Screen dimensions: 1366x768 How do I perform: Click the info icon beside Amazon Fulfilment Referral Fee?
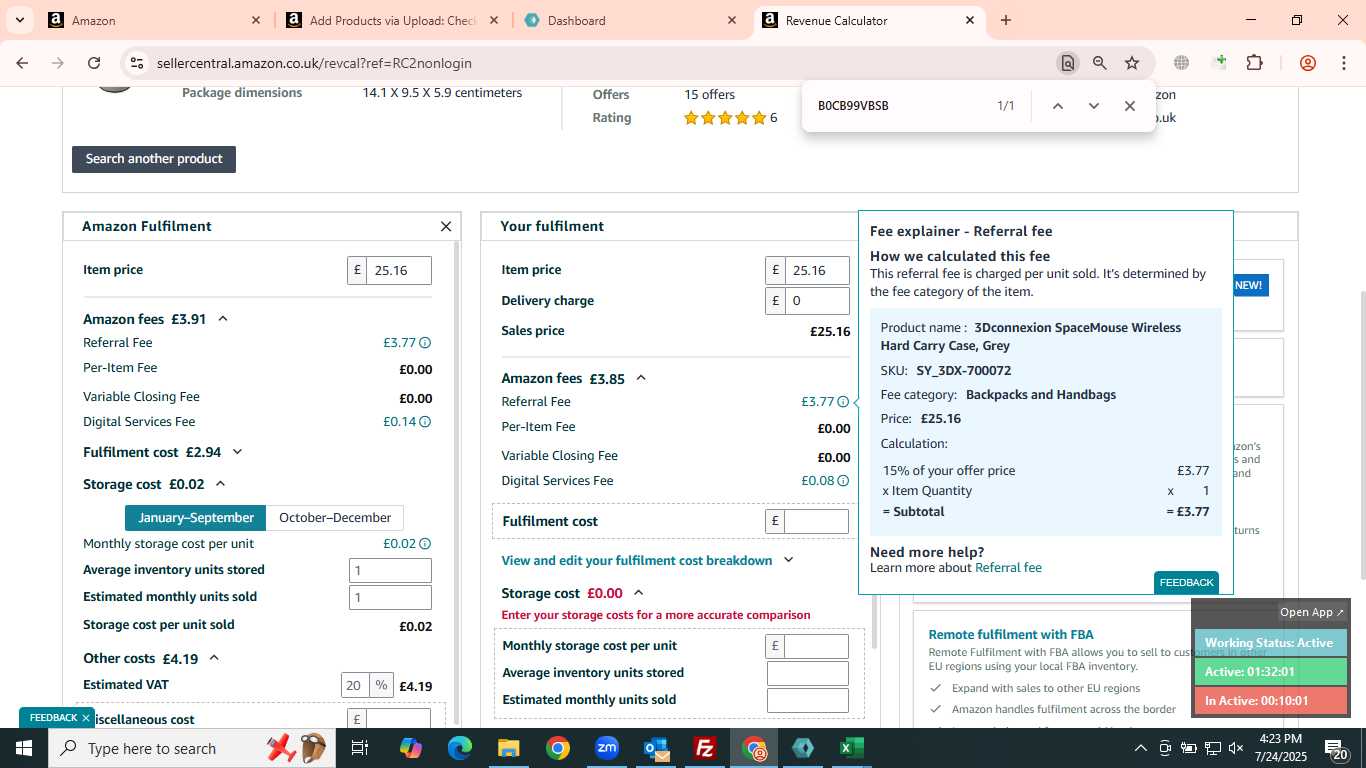(425, 343)
